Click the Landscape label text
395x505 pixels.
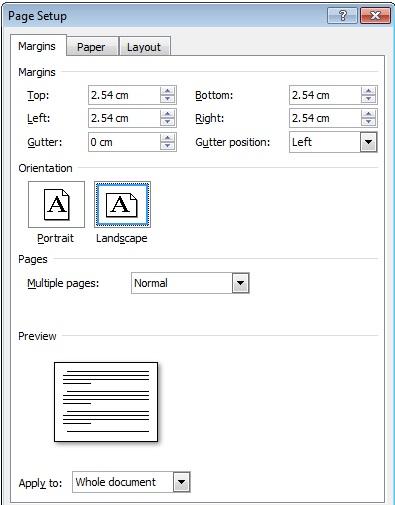coord(122,239)
